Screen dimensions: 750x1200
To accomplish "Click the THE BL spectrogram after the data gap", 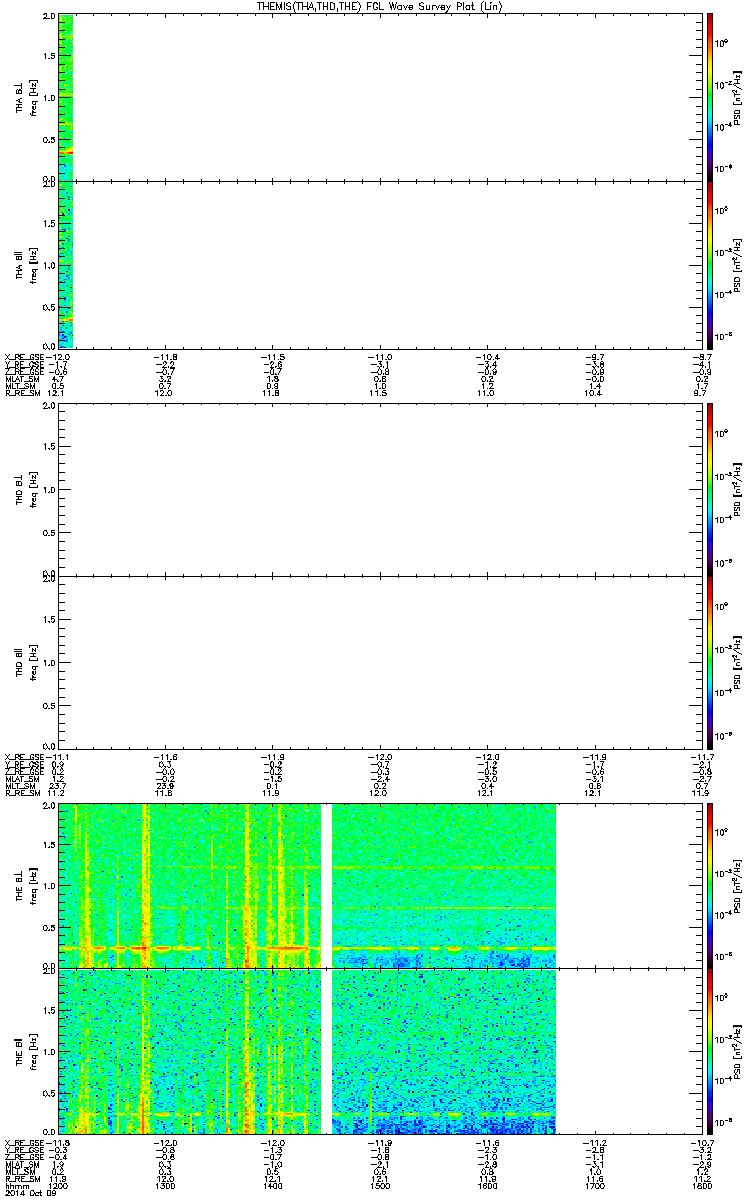I will pos(443,884).
